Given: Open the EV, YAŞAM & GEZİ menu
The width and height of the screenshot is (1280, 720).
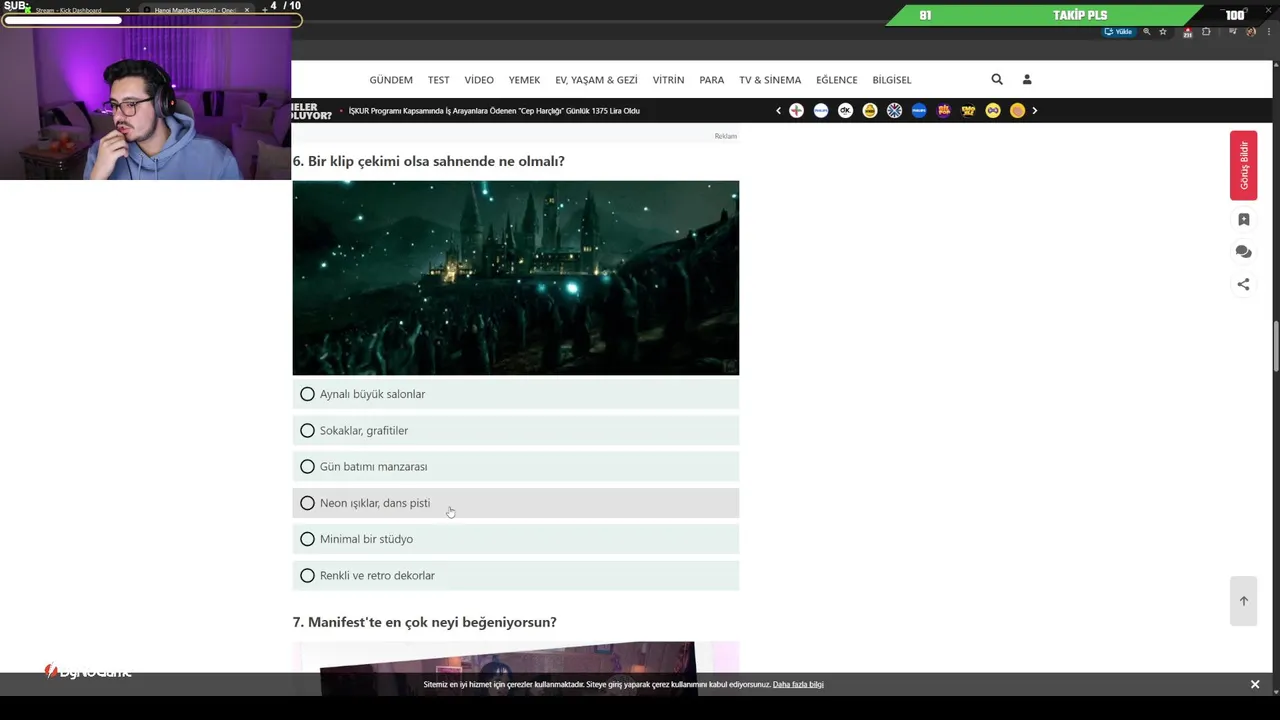Looking at the screenshot, I should coord(596,80).
